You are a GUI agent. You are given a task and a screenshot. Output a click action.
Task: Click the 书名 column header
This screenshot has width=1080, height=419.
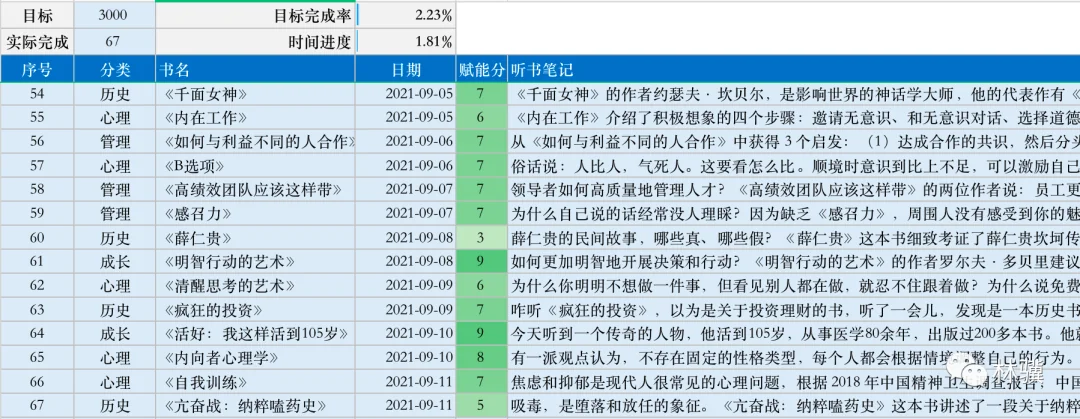click(x=256, y=70)
